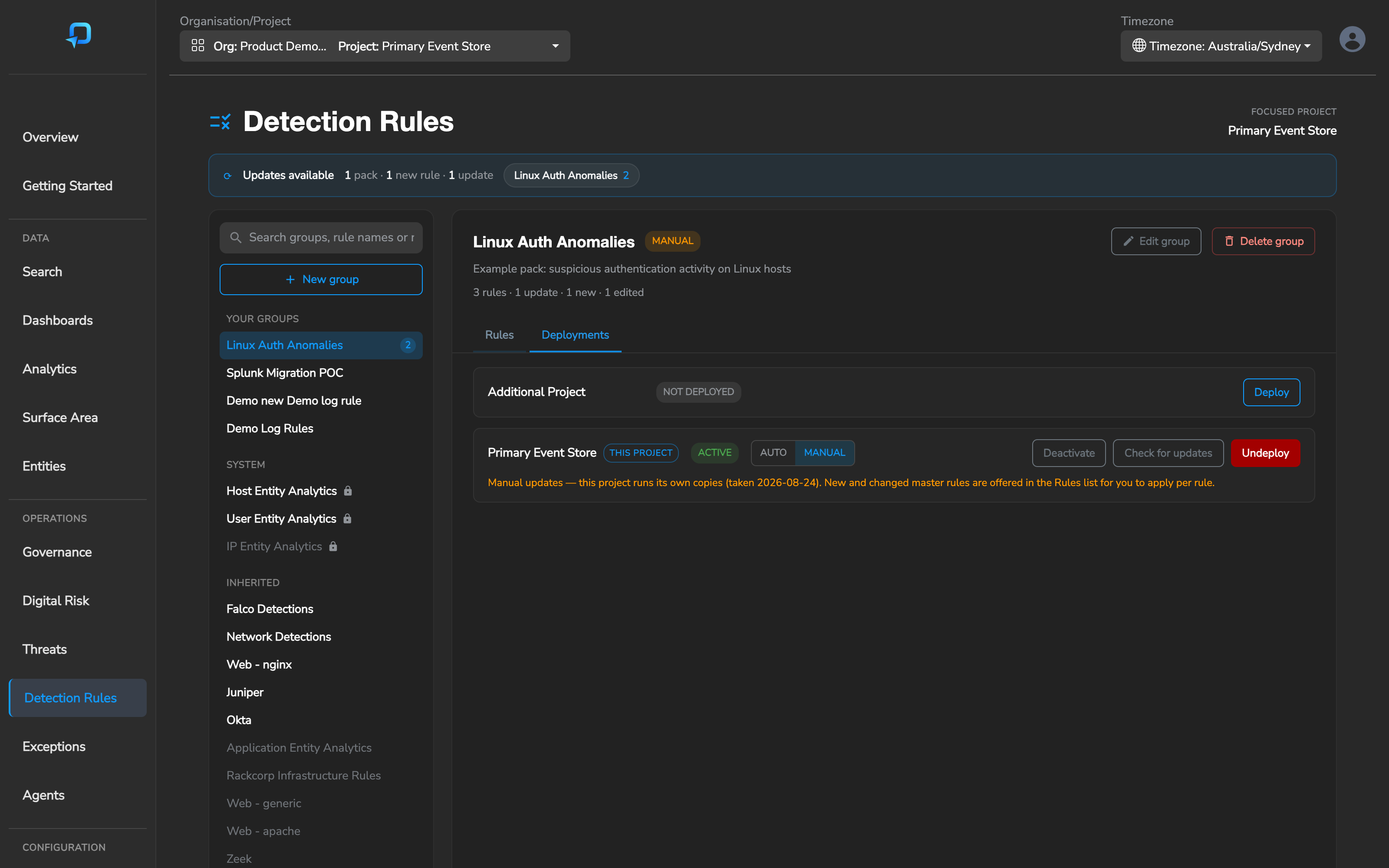Switch update mode to AUTO
Viewport: 1389px width, 868px height.
773,453
